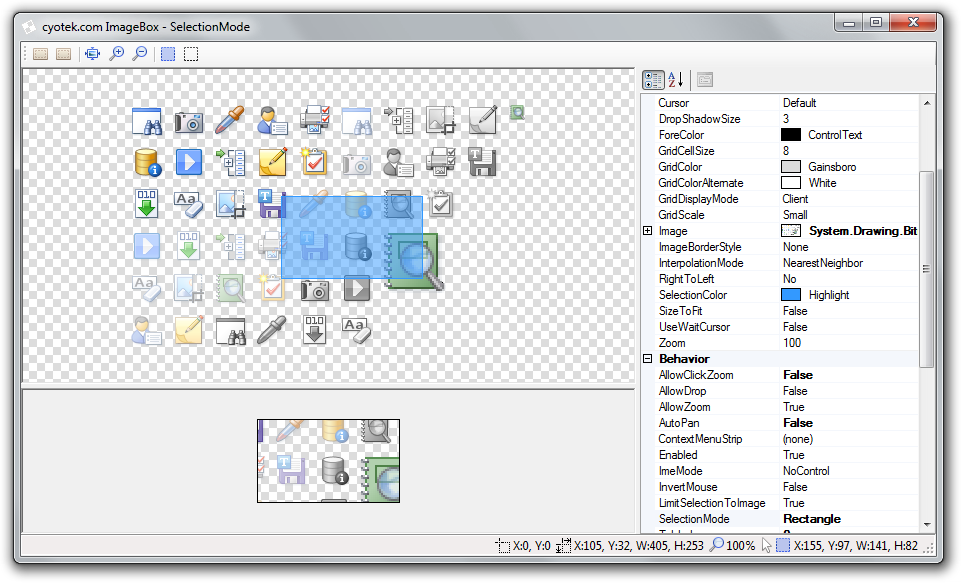The height and width of the screenshot is (583, 961).
Task: Click property grid scrollbar down arrow
Action: click(x=927, y=524)
